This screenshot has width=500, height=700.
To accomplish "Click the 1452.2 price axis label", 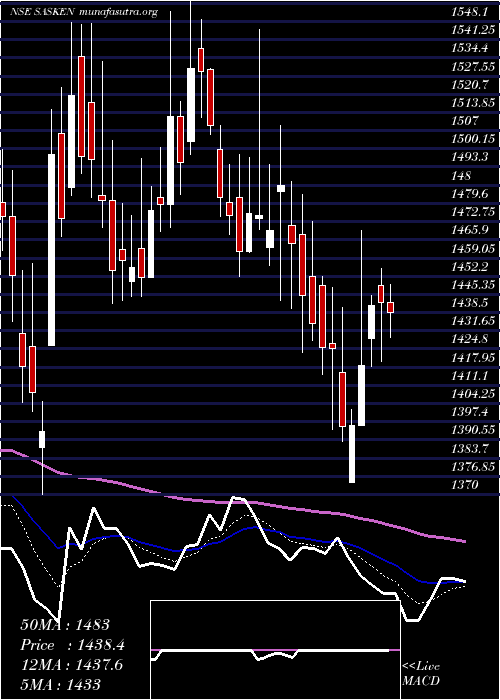I will tap(472, 267).
